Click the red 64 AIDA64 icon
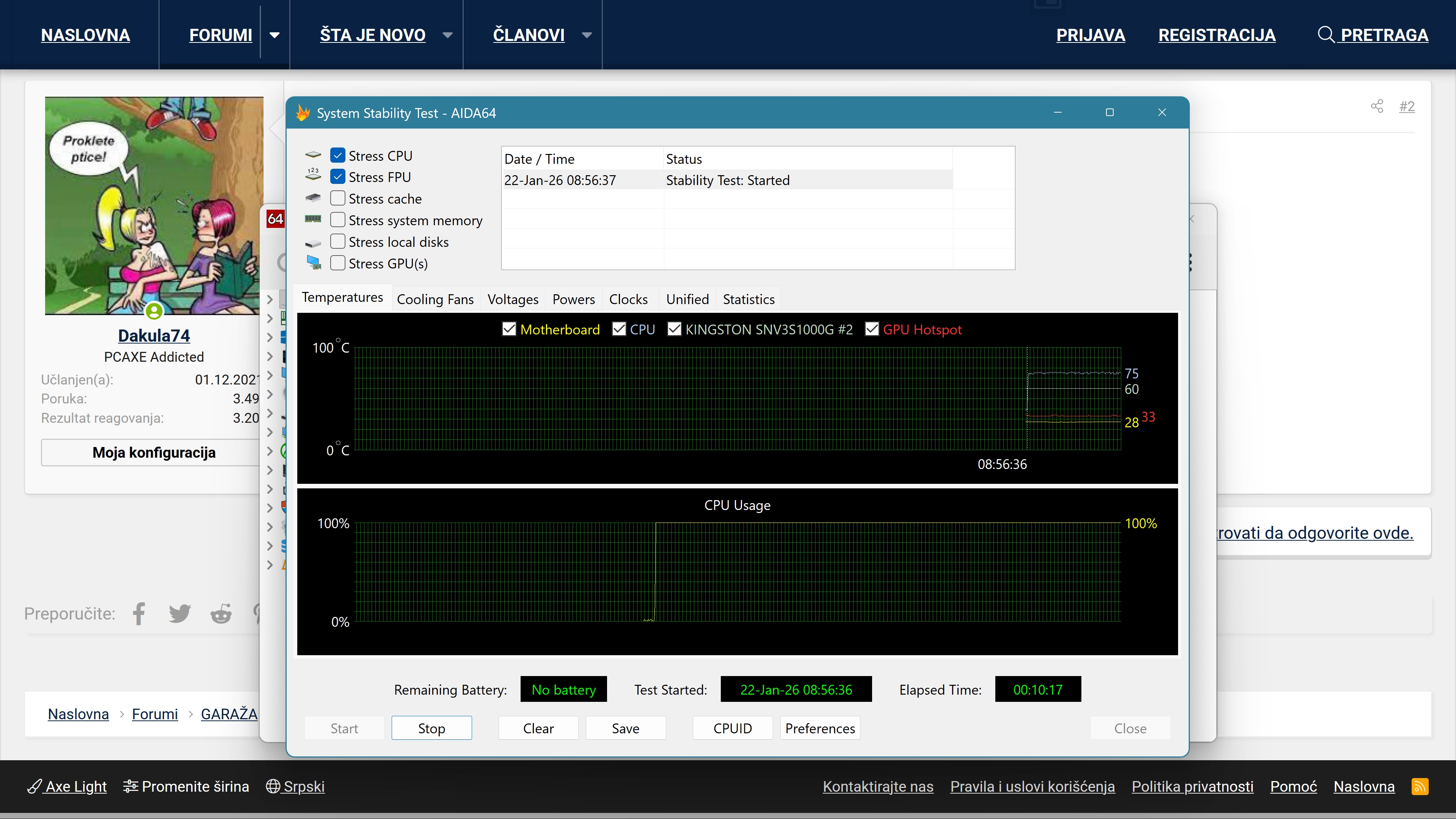Viewport: 1456px width, 819px height. tap(275, 219)
